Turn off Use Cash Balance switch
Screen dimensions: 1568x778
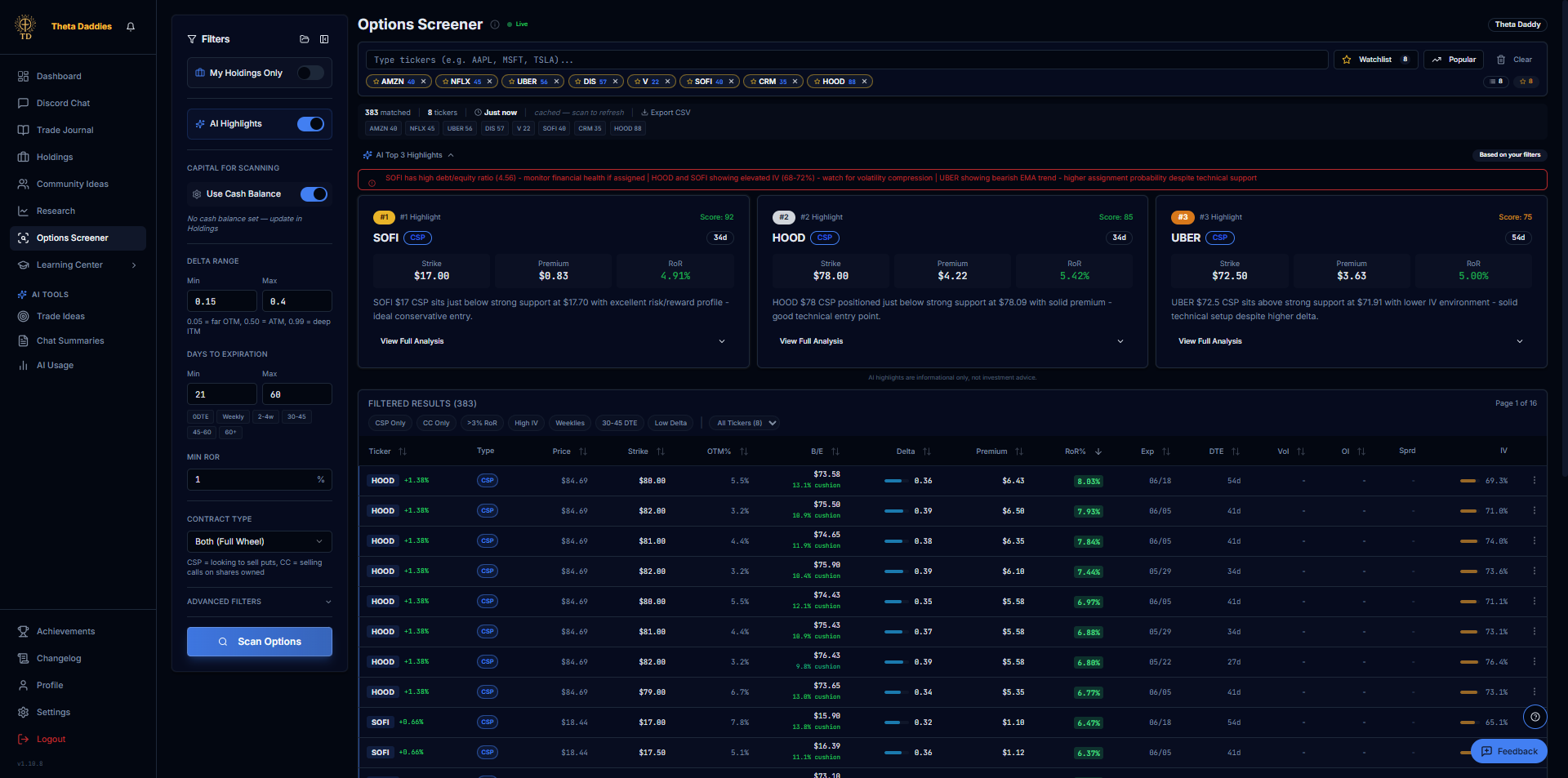[x=314, y=194]
